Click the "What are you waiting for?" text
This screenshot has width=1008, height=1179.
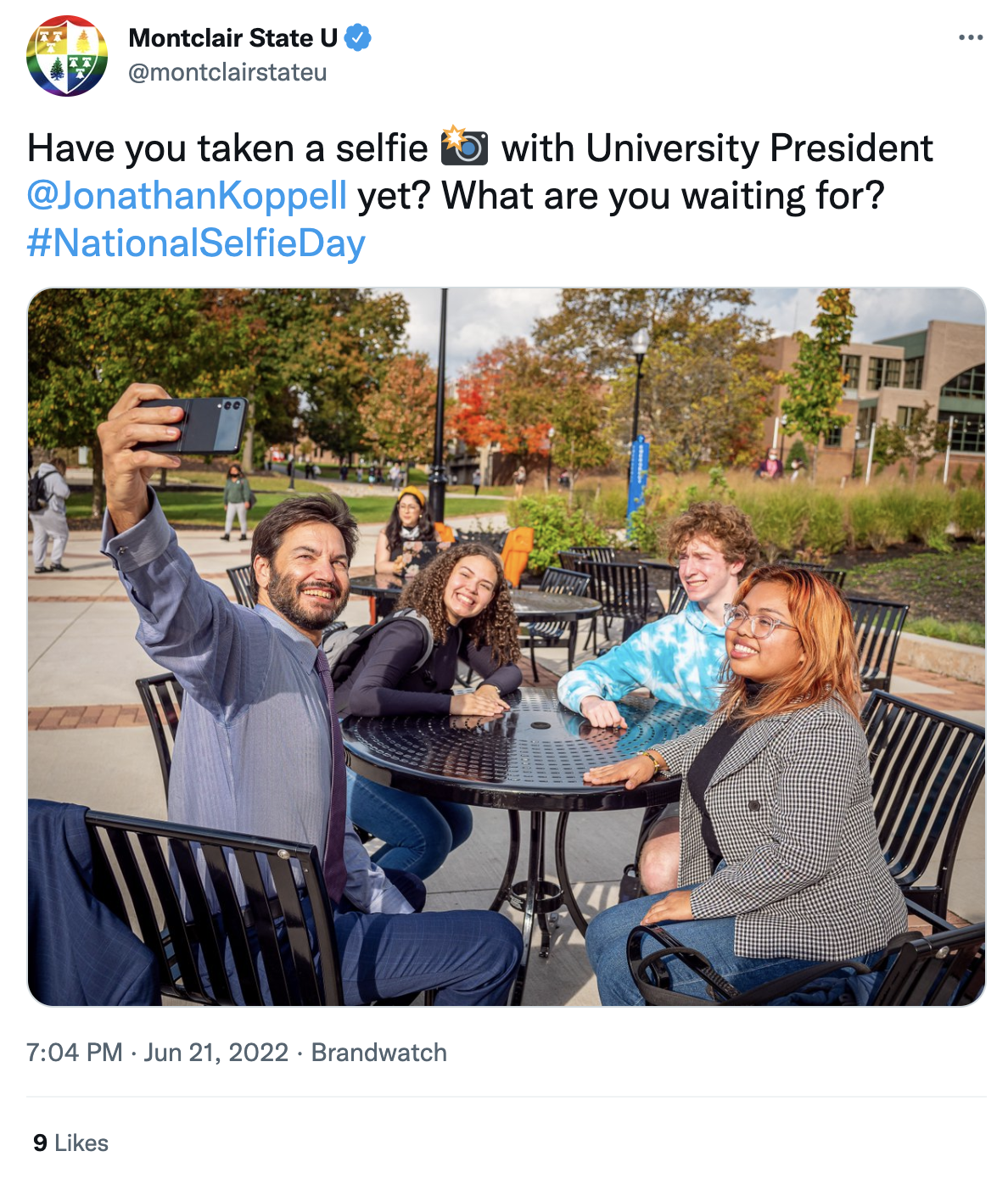[663, 195]
